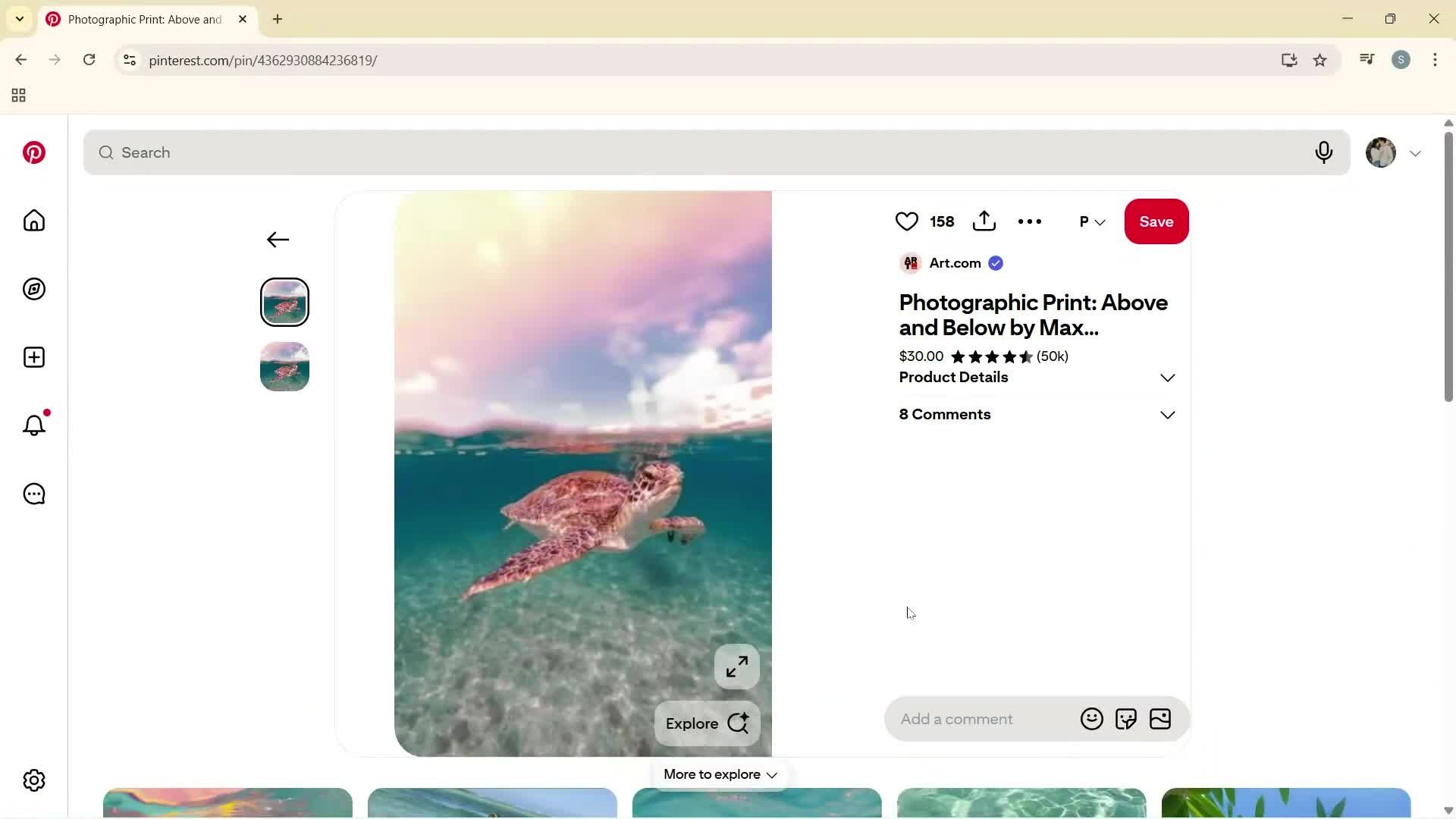Visit the Art.com profile link
The width and height of the screenshot is (1456, 819).
pyautogui.click(x=954, y=263)
